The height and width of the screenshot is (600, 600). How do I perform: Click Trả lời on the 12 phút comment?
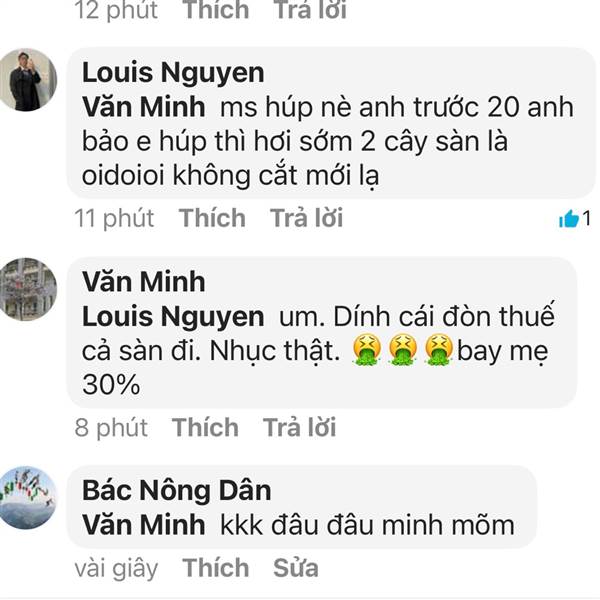(310, 10)
